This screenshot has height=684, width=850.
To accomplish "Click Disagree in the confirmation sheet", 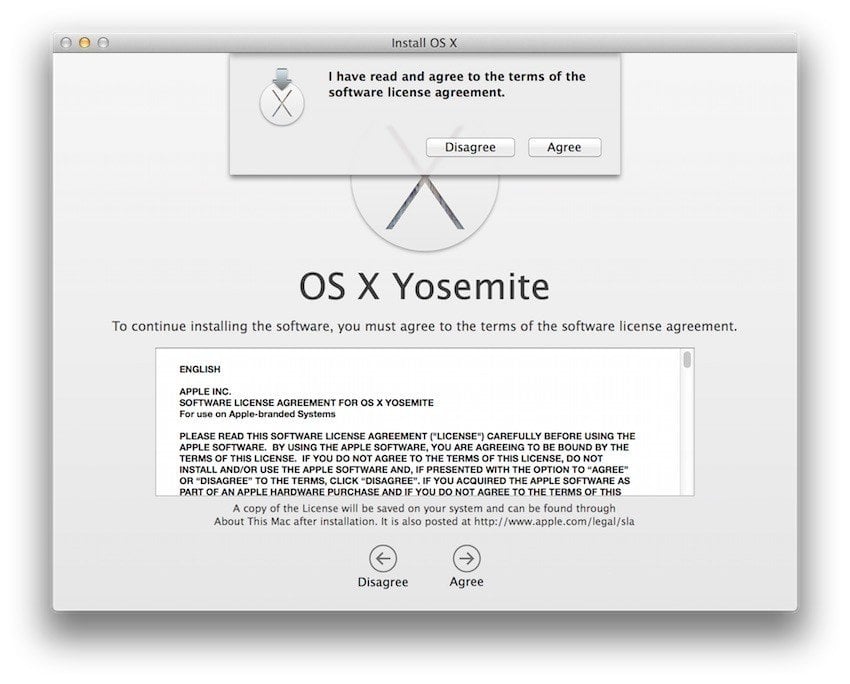I will pyautogui.click(x=470, y=147).
